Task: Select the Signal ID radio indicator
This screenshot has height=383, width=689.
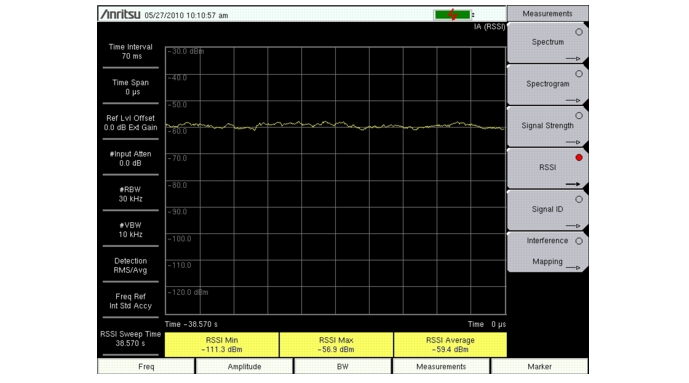Action: click(579, 199)
